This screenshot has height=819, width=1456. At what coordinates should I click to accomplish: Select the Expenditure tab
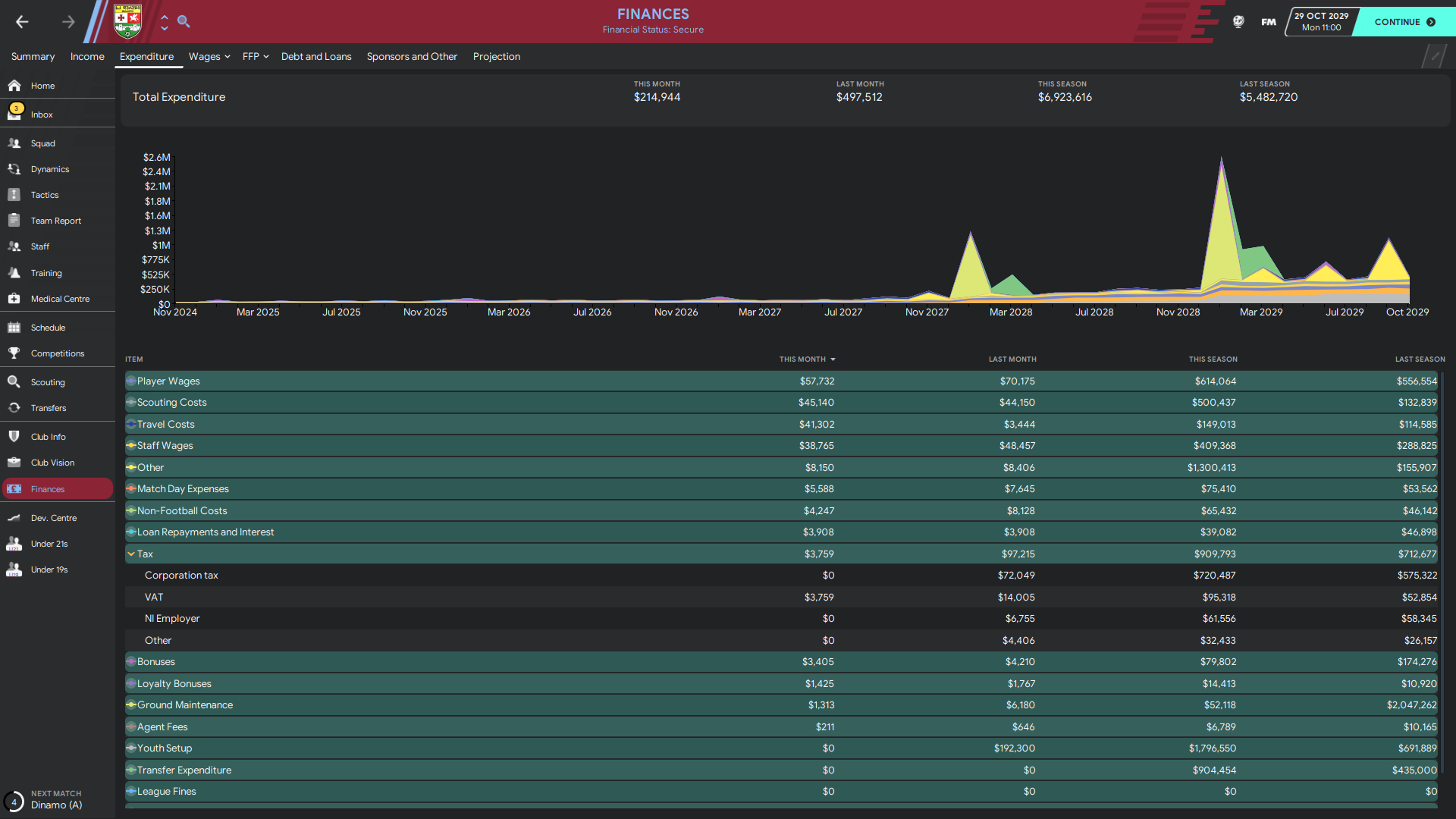click(x=146, y=56)
